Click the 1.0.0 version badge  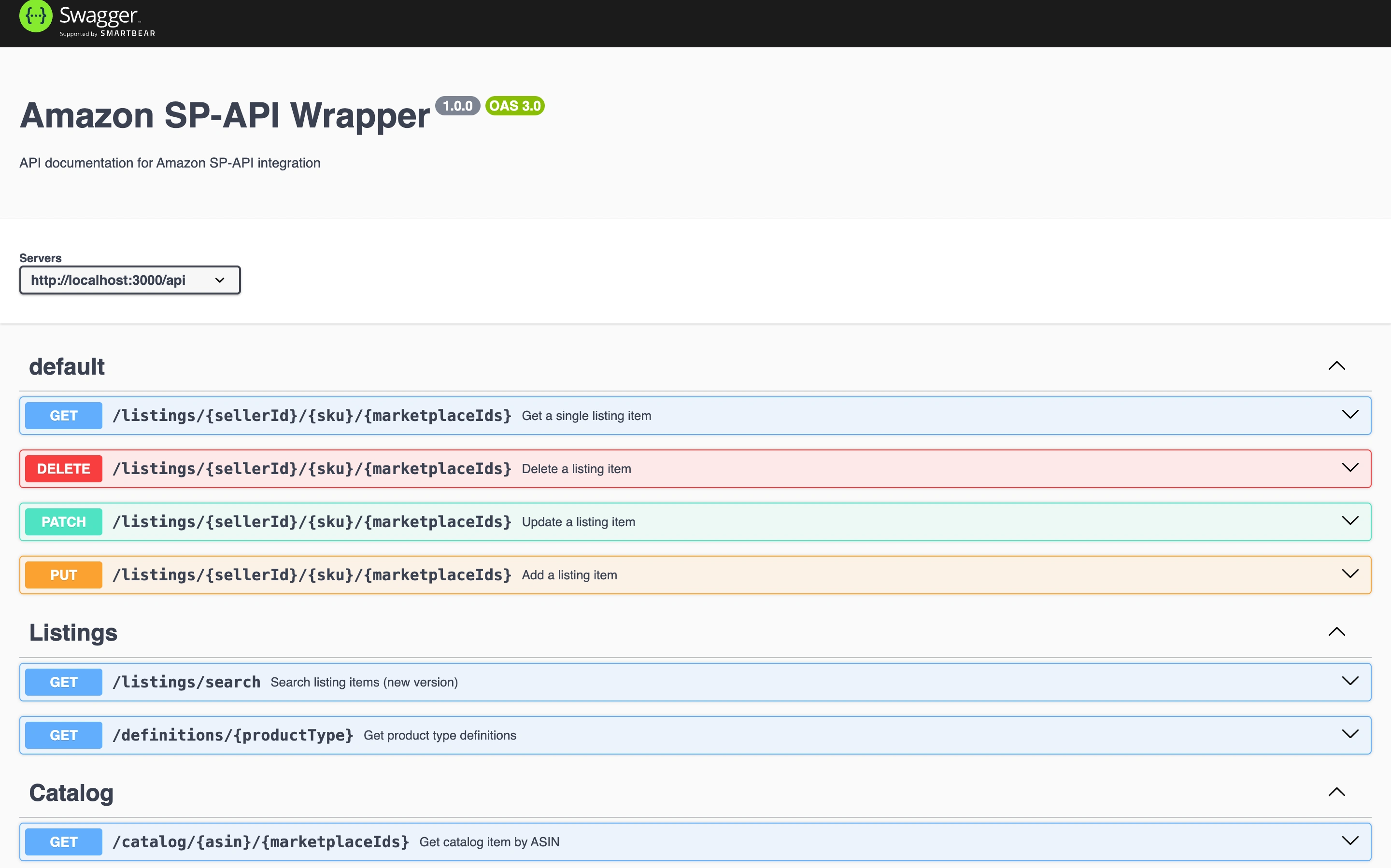coord(459,106)
